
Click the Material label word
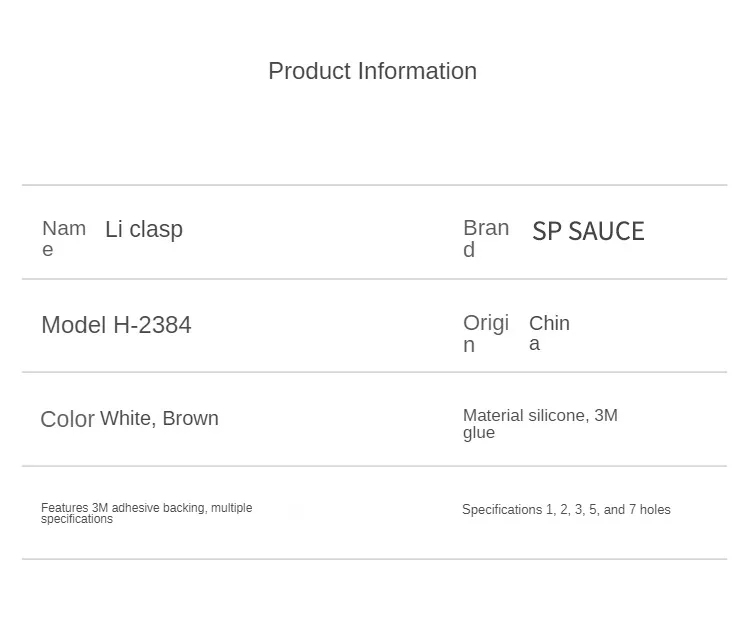(493, 415)
